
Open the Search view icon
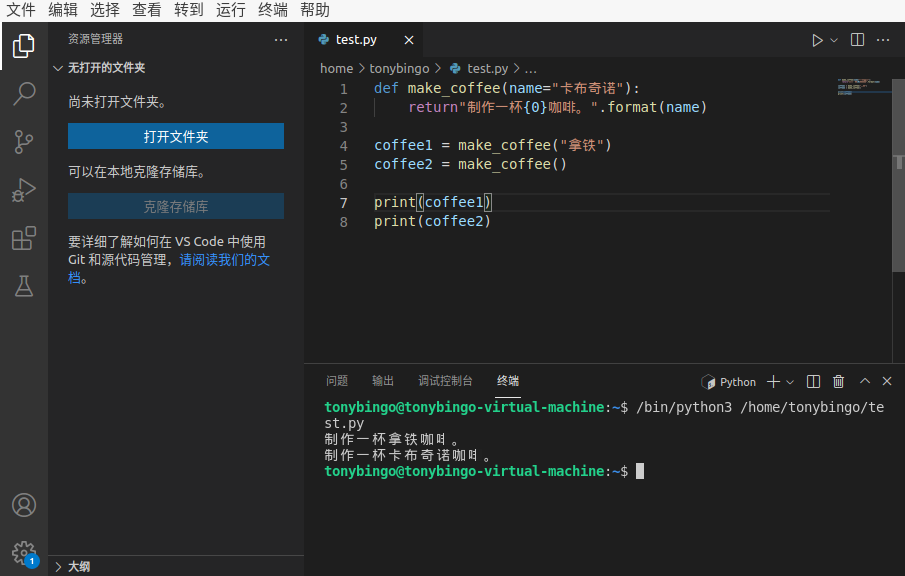24,94
